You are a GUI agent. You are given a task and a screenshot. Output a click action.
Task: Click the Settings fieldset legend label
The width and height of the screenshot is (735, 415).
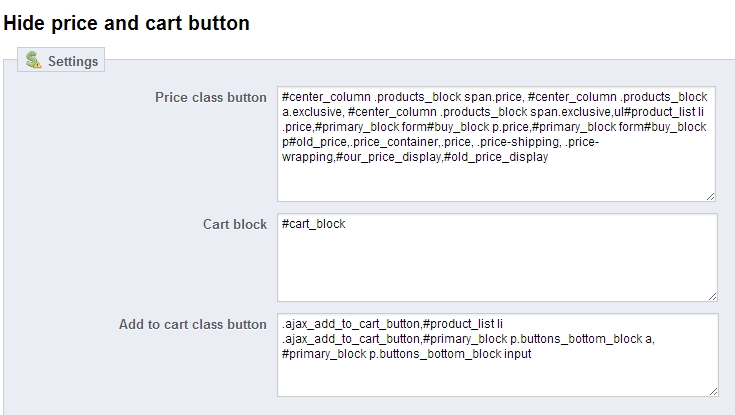pyautogui.click(x=72, y=61)
